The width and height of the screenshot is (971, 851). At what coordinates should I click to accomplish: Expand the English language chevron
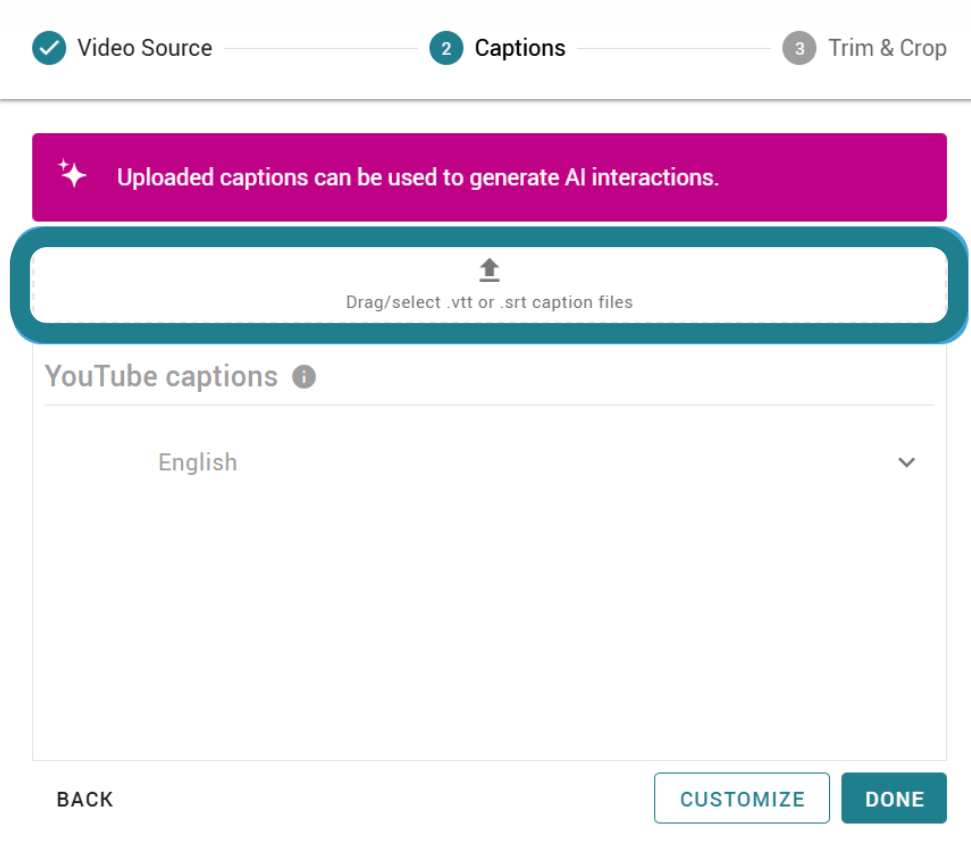coord(907,462)
